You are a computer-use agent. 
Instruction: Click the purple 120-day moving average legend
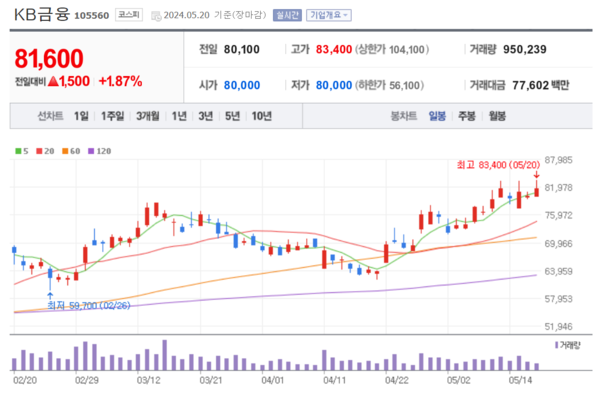point(99,151)
